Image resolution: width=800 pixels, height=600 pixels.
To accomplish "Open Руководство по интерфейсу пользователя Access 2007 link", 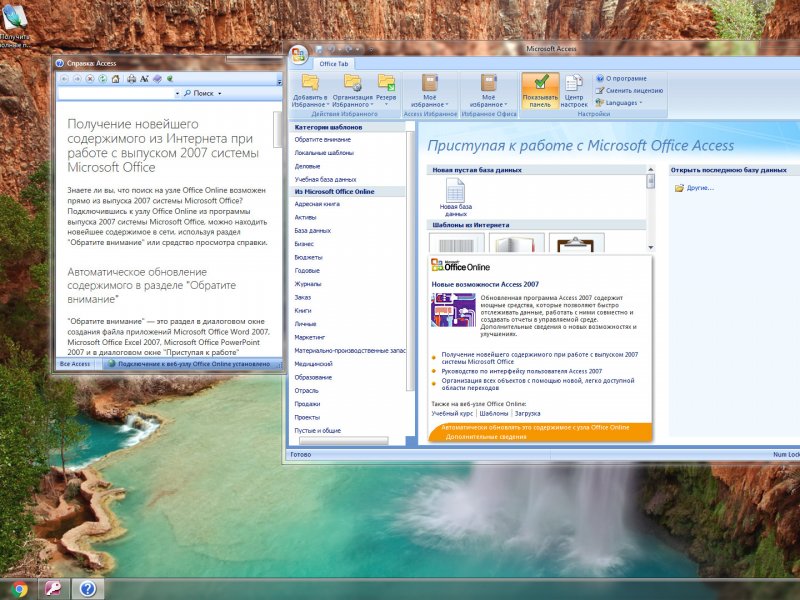I will [x=521, y=371].
